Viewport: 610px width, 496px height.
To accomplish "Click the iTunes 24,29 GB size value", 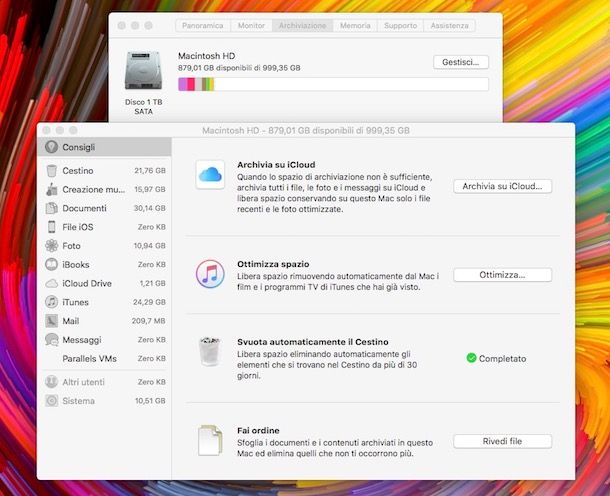I will point(149,302).
